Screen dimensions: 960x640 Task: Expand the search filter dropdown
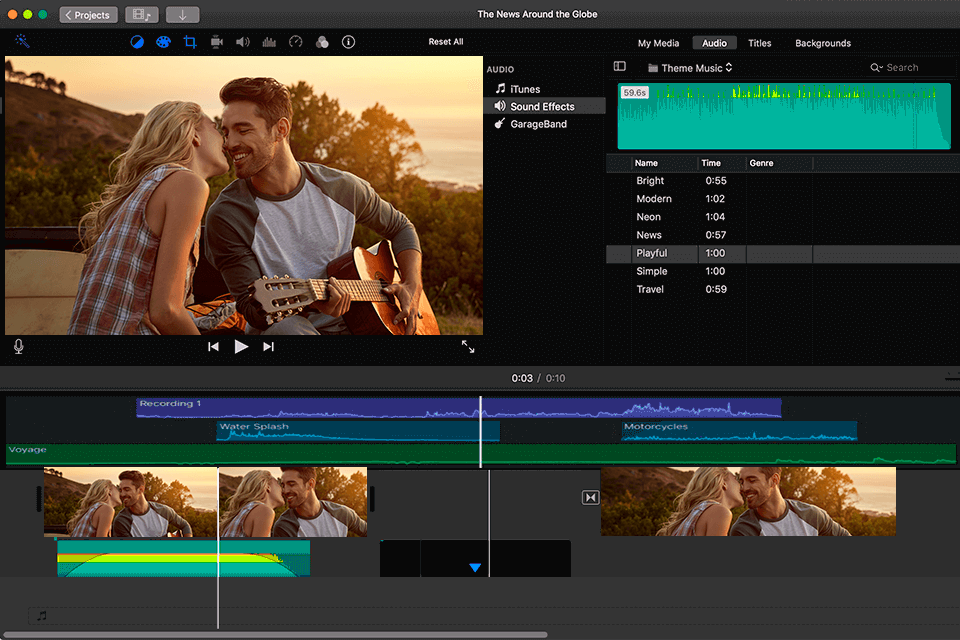coord(876,68)
